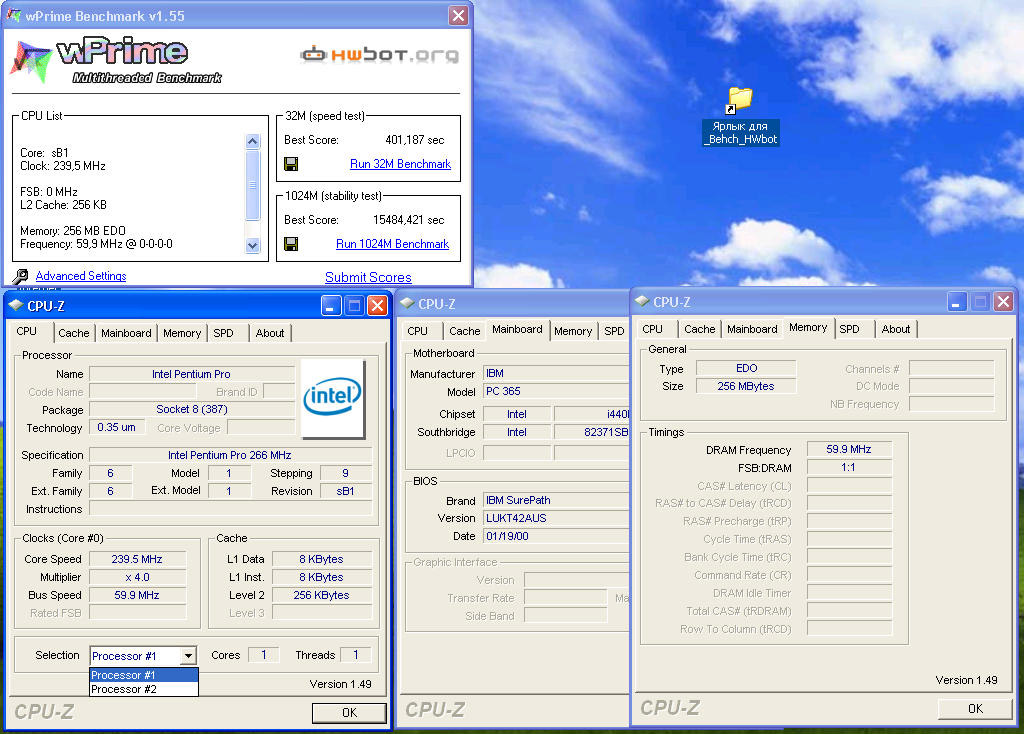Click the CPU List scrollbar thumb
Screen dimensions: 1024x734
pos(253,185)
